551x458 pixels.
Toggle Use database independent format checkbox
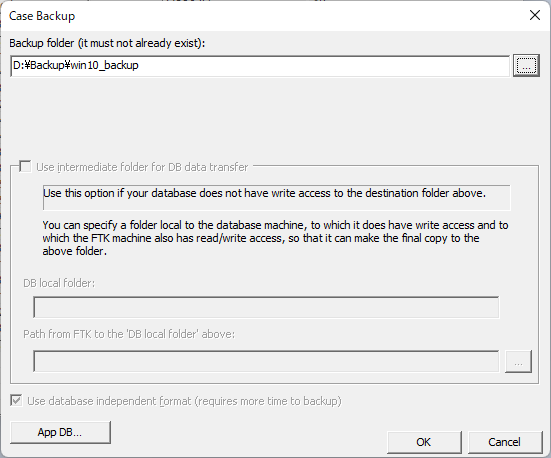(x=16, y=401)
